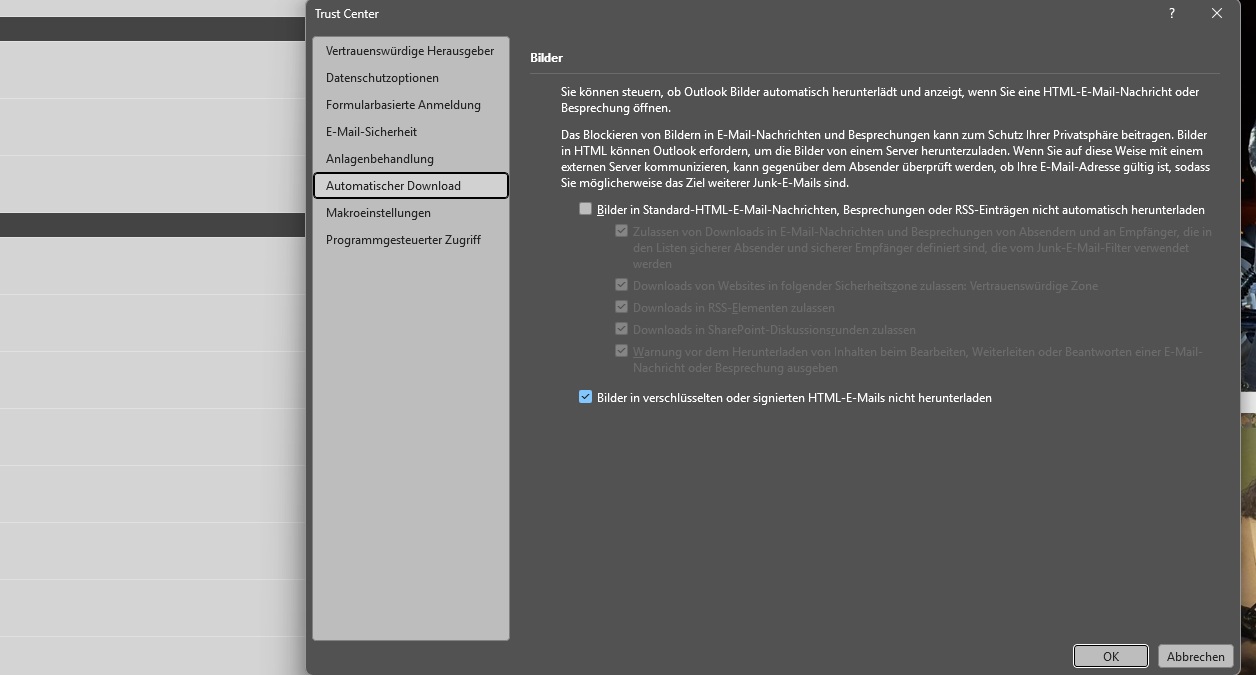The height and width of the screenshot is (675, 1256).
Task: Toggle Downloads in RSS-Elementen zulassen
Action: pos(622,307)
